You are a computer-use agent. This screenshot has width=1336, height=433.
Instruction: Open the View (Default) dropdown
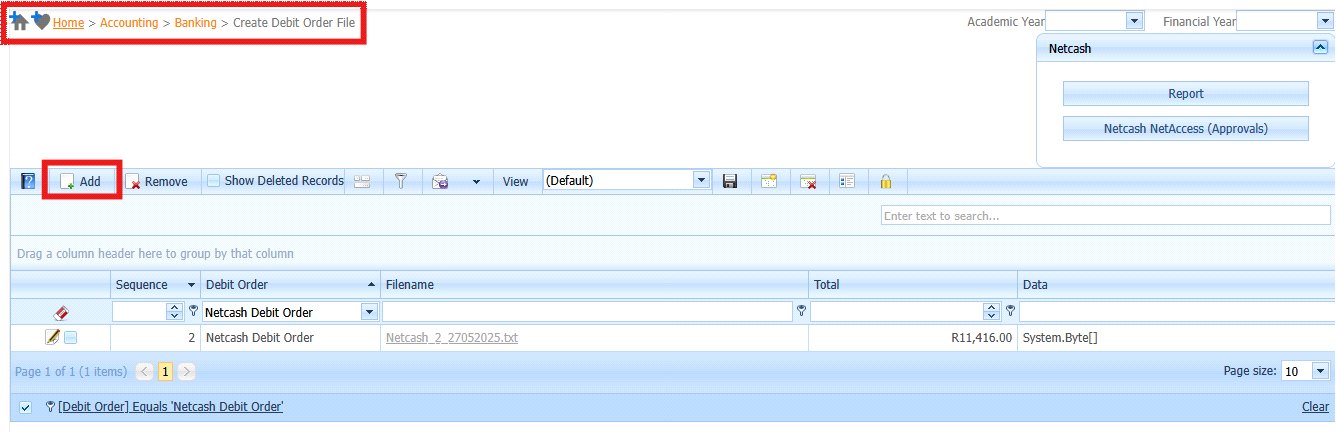click(x=702, y=181)
